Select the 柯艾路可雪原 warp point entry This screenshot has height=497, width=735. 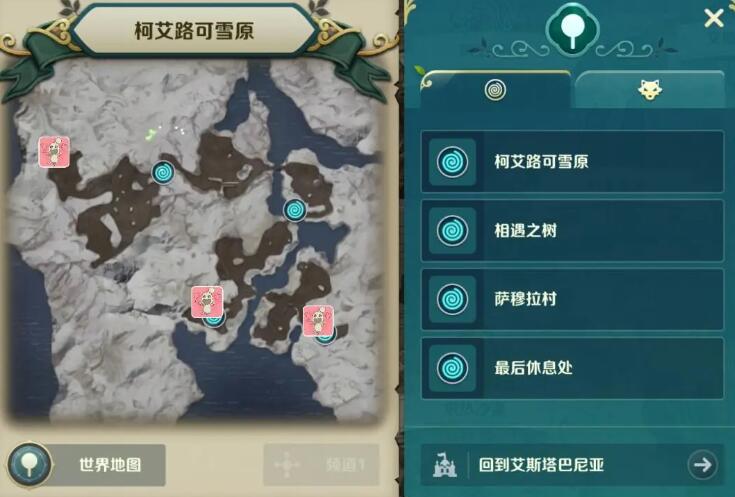coord(572,162)
